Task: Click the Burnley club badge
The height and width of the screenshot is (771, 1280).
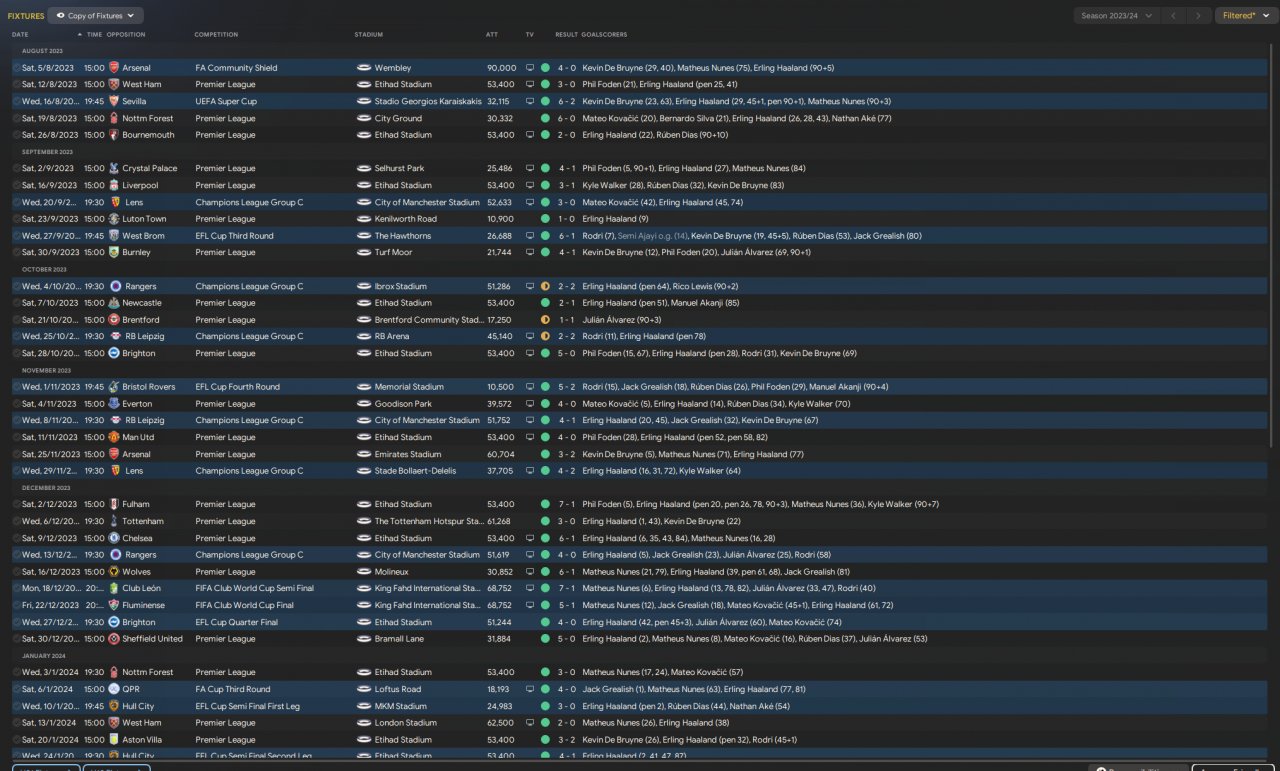Action: click(x=114, y=252)
